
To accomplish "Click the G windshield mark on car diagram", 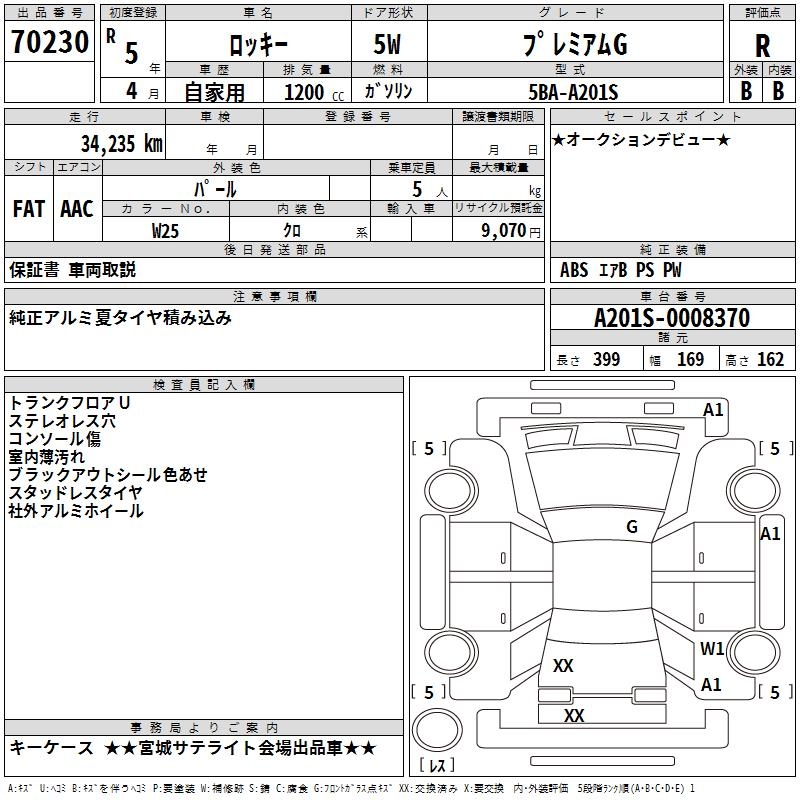I will 632,526.
